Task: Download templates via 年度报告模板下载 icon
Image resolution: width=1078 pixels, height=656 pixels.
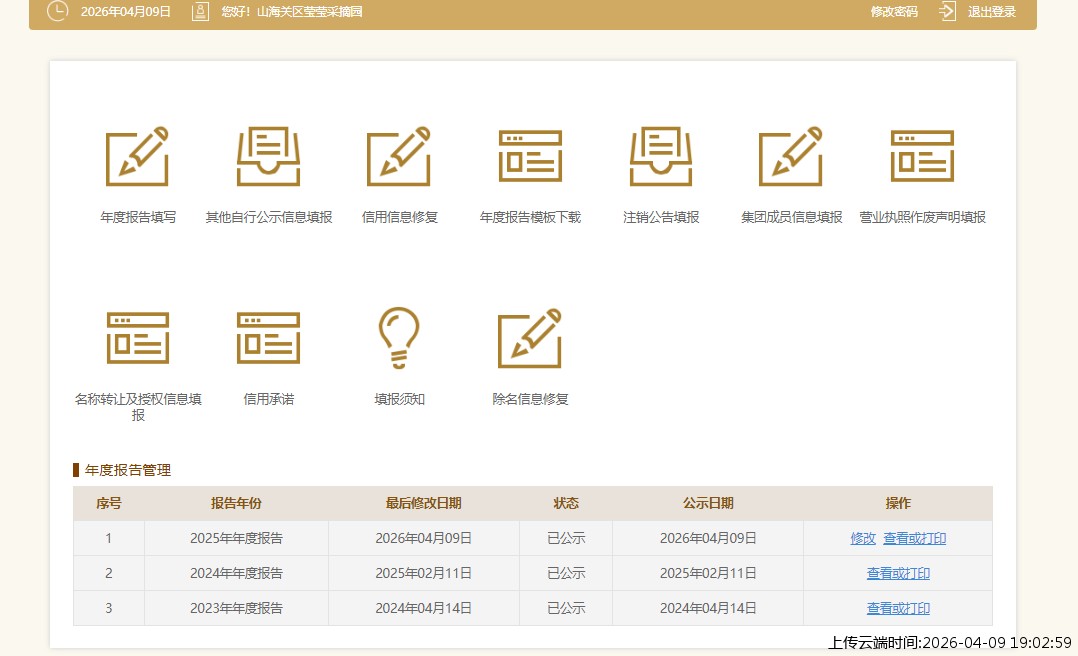Action: (530, 155)
